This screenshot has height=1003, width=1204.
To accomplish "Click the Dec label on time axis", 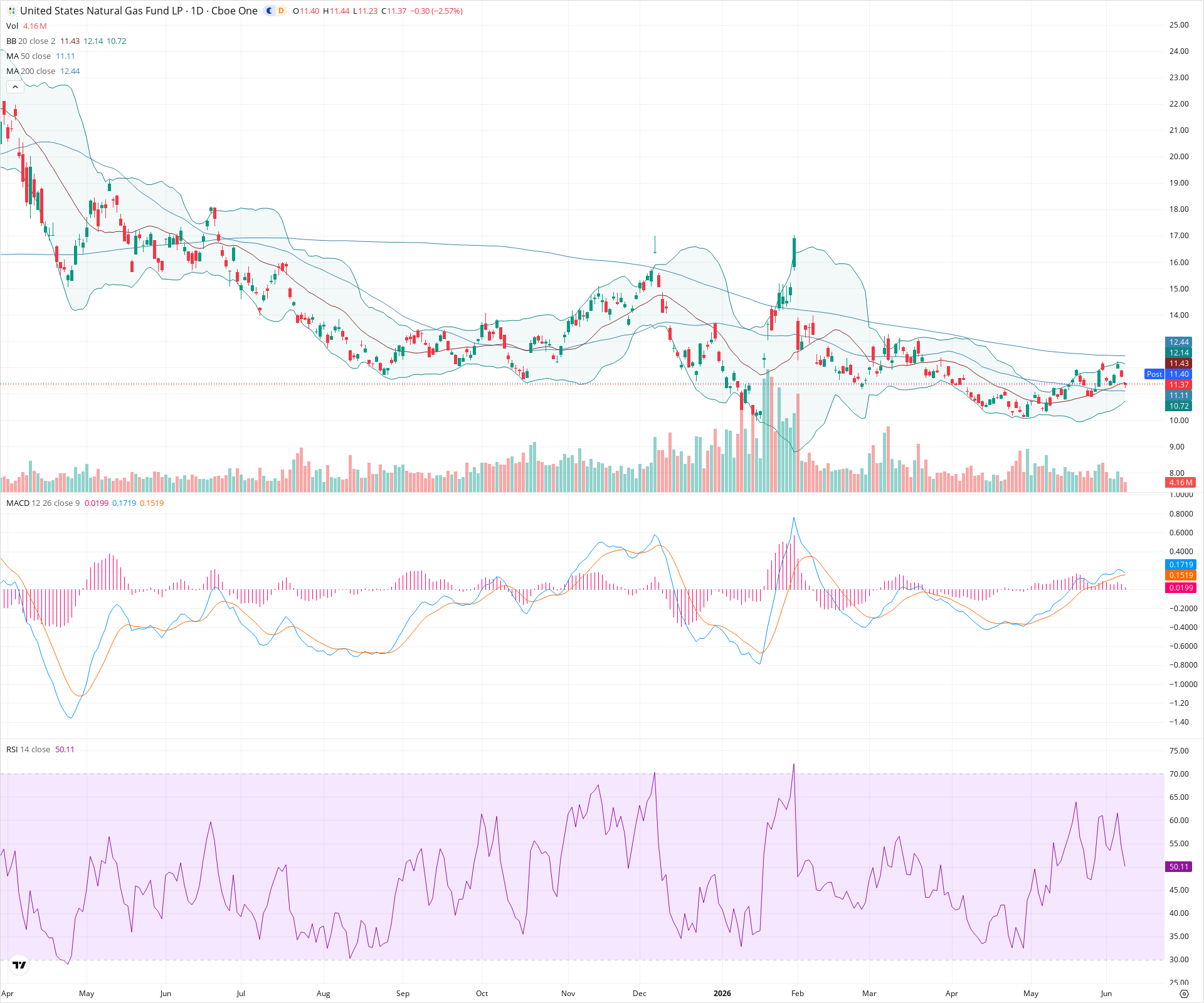I will 639,993.
